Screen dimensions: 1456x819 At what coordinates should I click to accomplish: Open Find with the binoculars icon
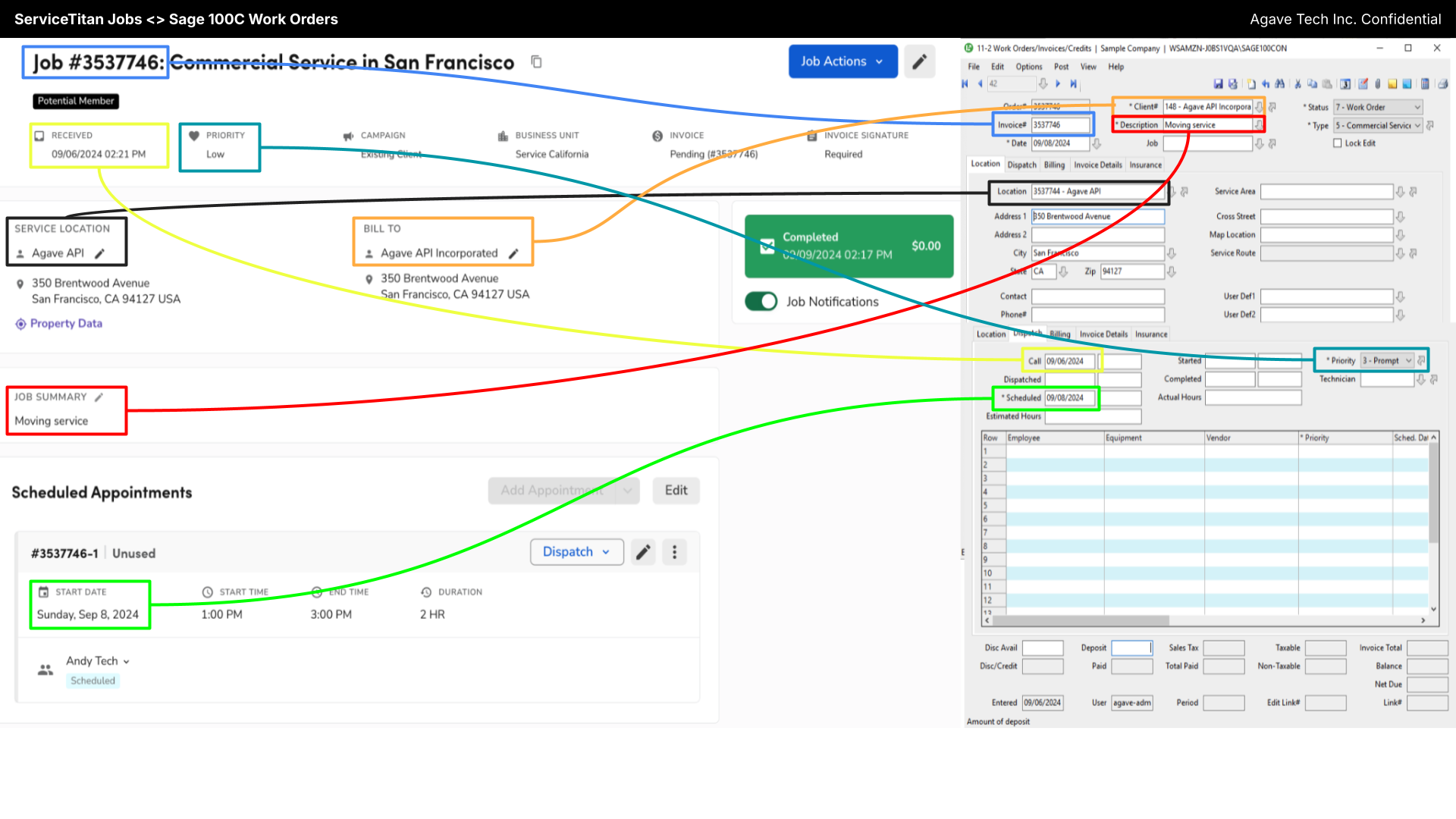[1280, 84]
